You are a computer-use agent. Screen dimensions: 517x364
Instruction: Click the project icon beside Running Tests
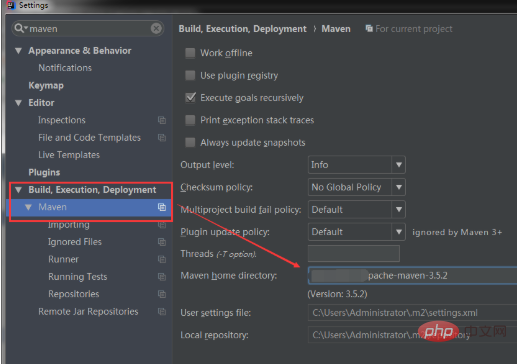tap(162, 277)
